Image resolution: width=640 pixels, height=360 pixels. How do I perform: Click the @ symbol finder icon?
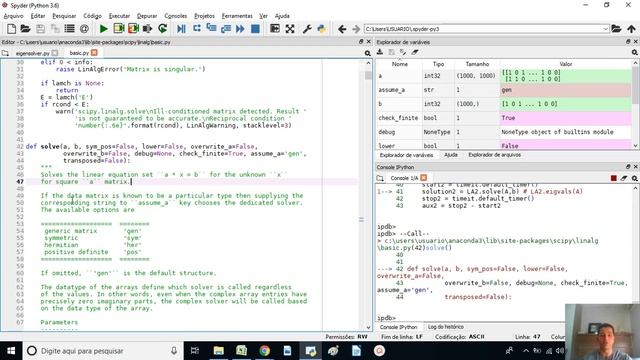pos(84,29)
